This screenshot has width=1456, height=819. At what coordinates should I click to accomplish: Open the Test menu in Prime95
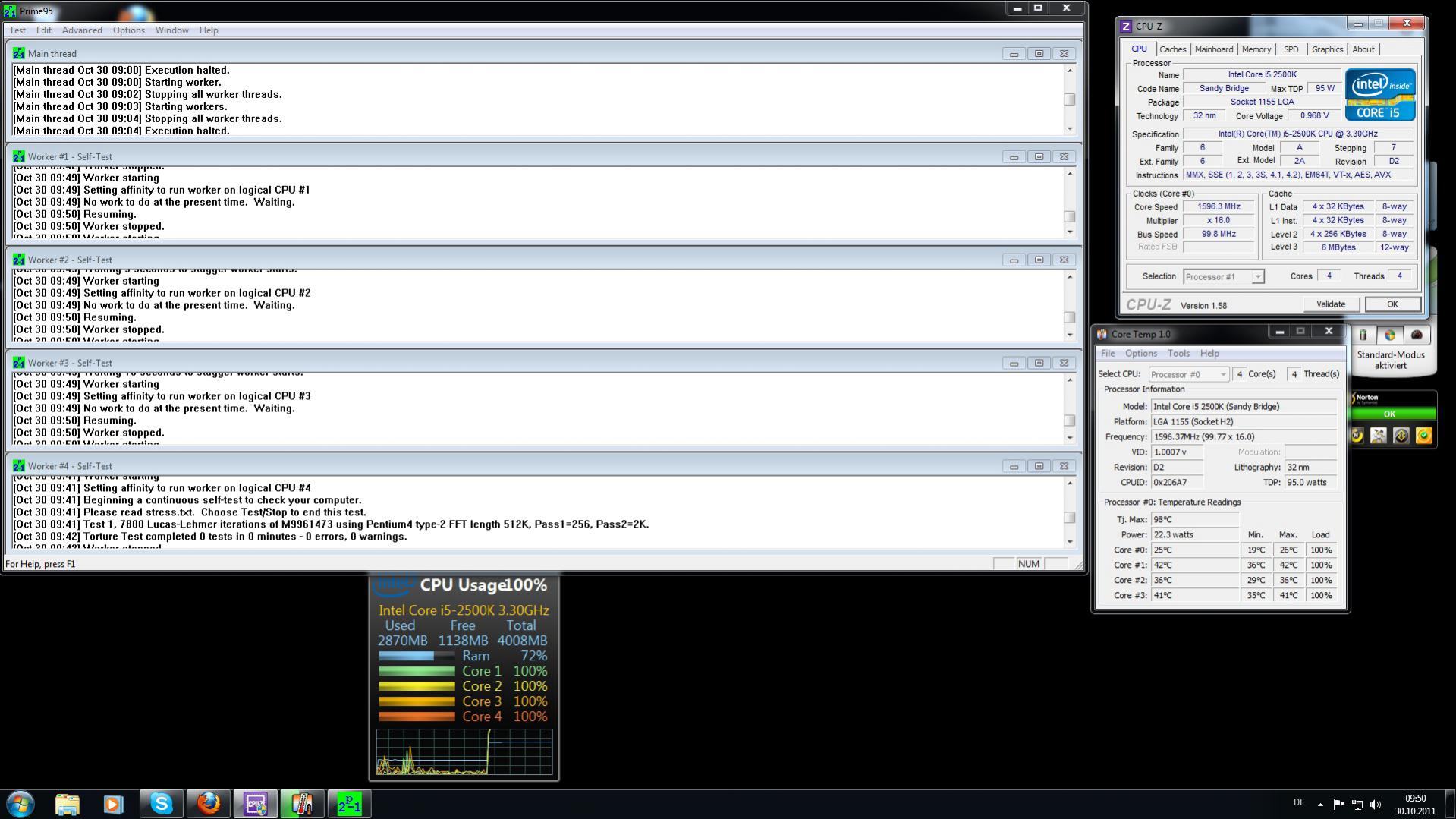pos(17,30)
